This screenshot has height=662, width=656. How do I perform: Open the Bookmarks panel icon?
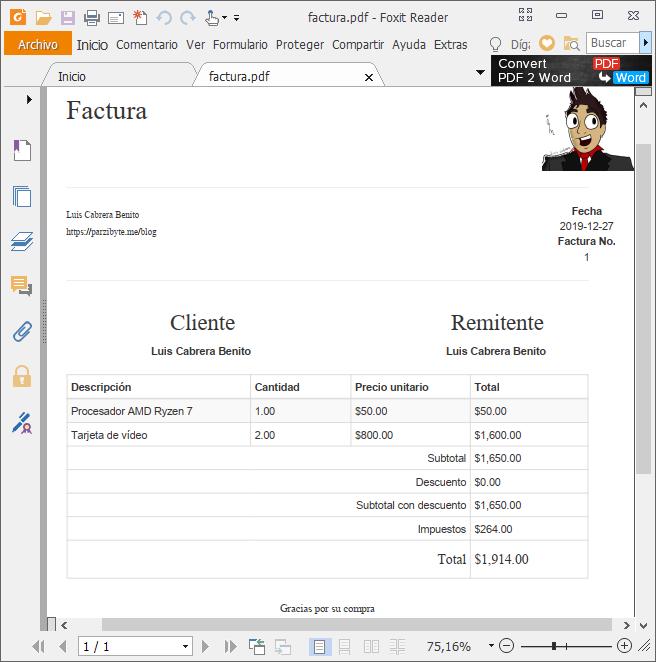[x=22, y=150]
